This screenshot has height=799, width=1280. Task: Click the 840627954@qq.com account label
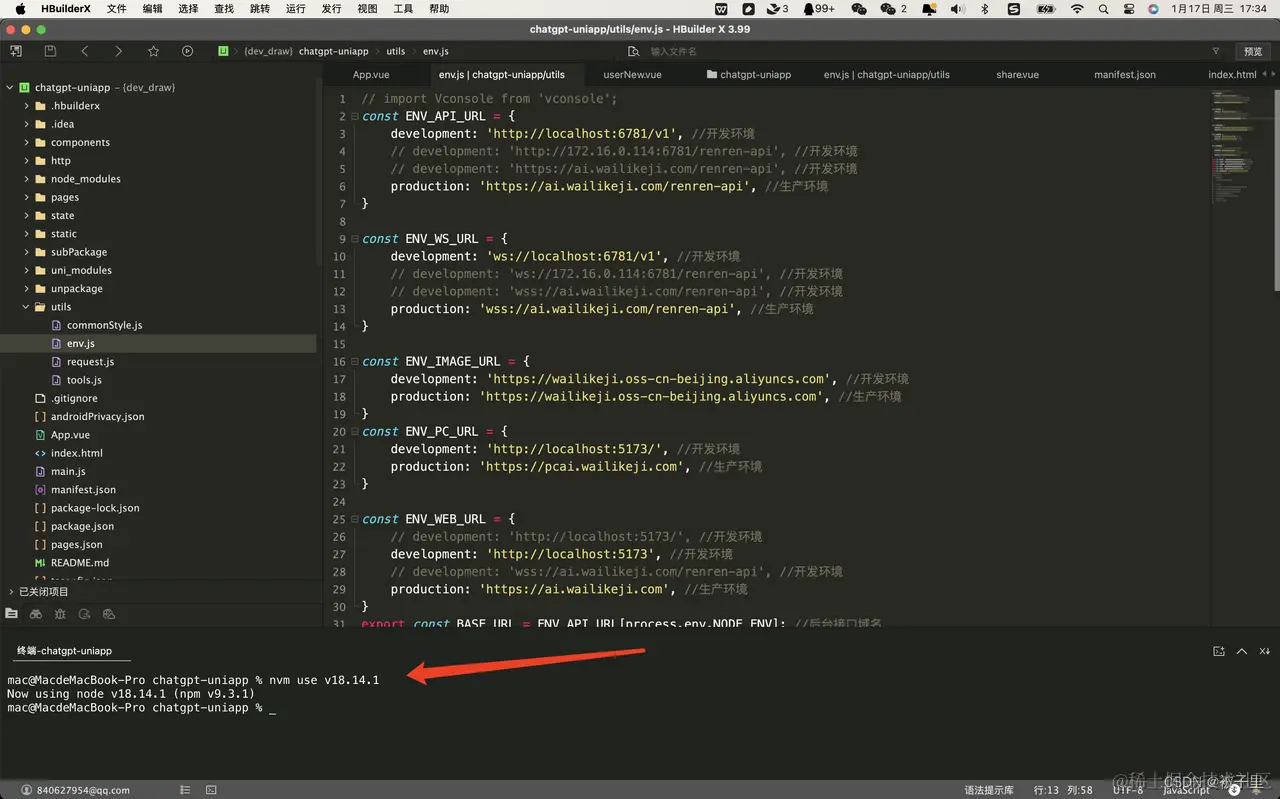[83, 790]
